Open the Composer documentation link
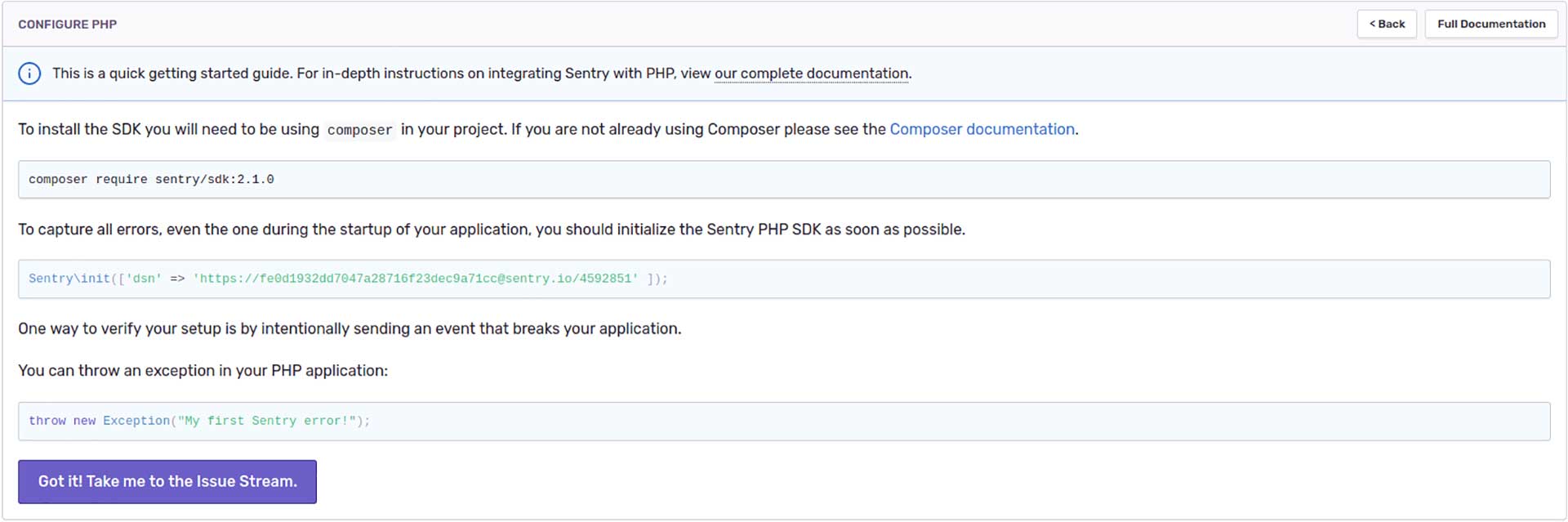This screenshot has height=522, width=1568. [x=982, y=129]
